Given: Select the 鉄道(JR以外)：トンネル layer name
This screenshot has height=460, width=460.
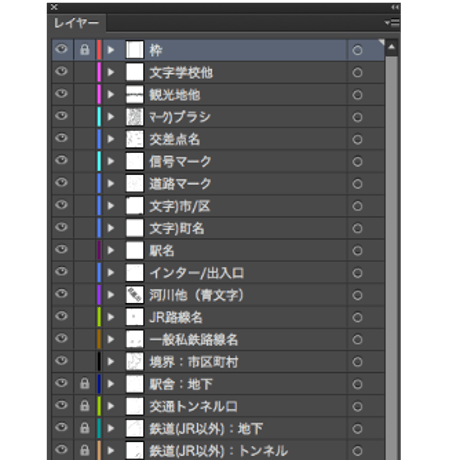Looking at the screenshot, I should click(x=218, y=451).
